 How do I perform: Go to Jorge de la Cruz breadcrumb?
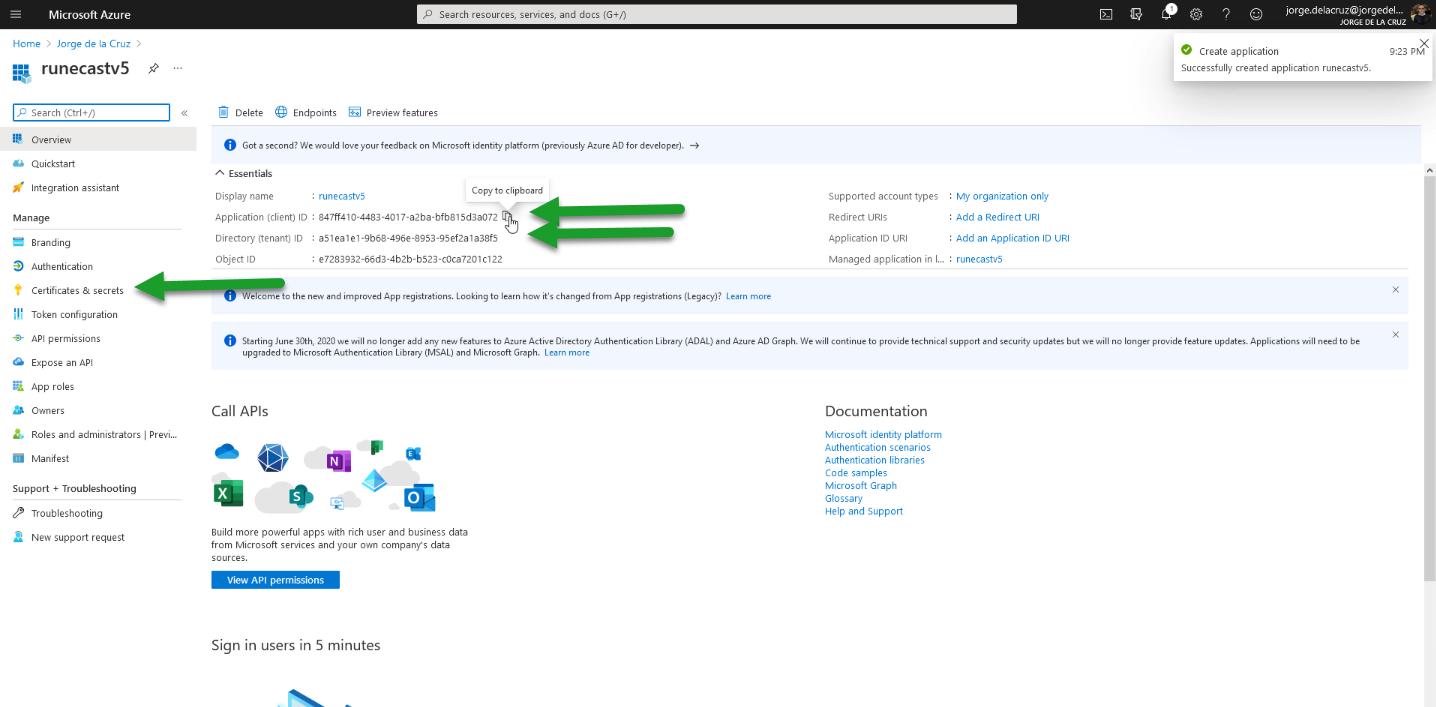(95, 44)
